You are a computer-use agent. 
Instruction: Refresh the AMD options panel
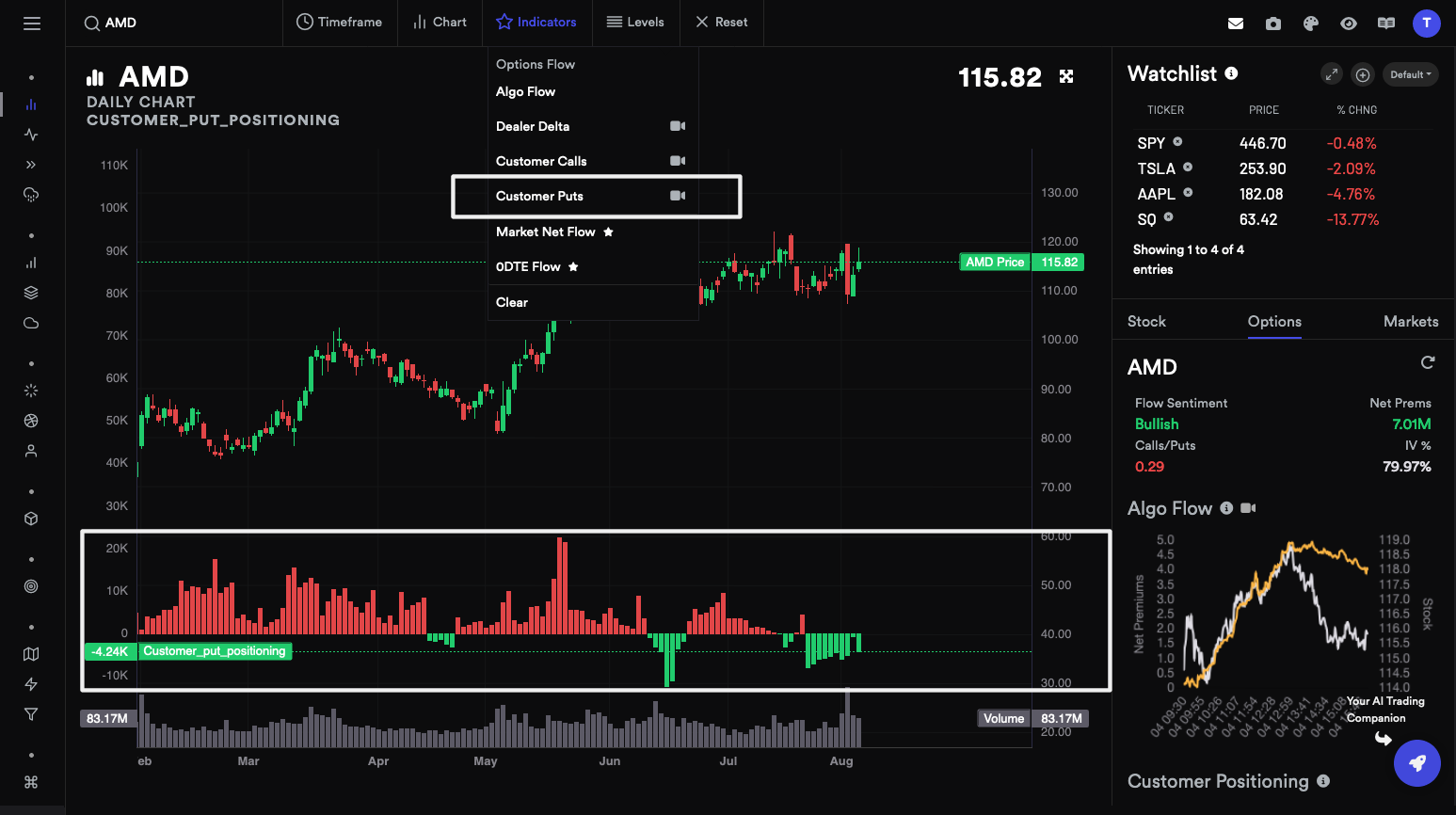tap(1428, 362)
